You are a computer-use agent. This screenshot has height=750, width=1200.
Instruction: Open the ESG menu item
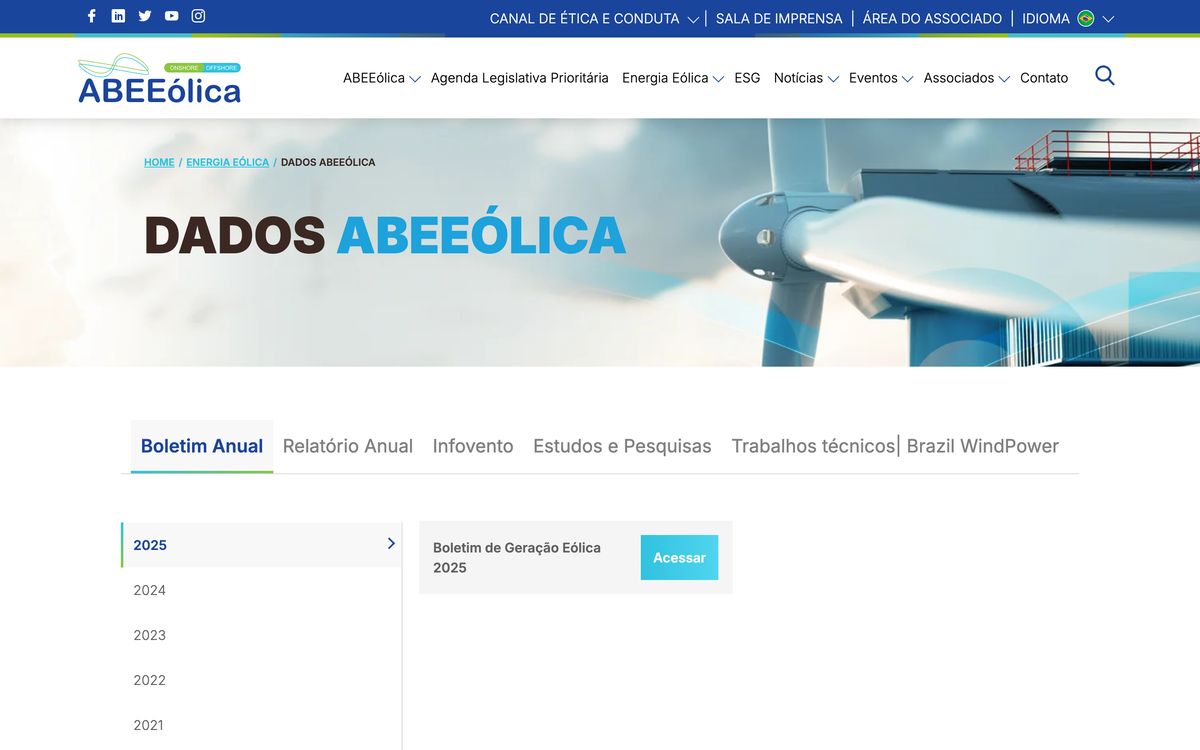(747, 78)
